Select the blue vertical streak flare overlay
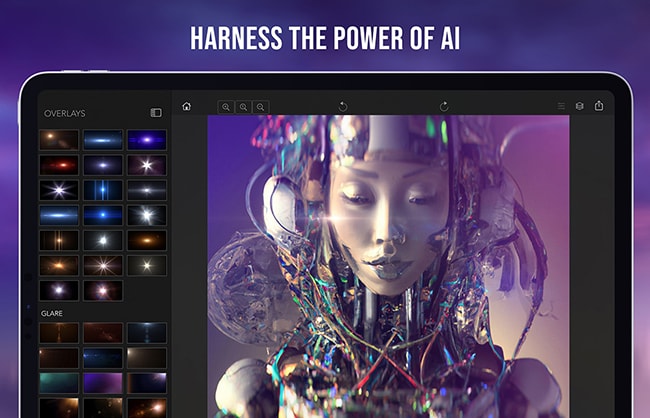The height and width of the screenshot is (418, 650). (x=103, y=190)
